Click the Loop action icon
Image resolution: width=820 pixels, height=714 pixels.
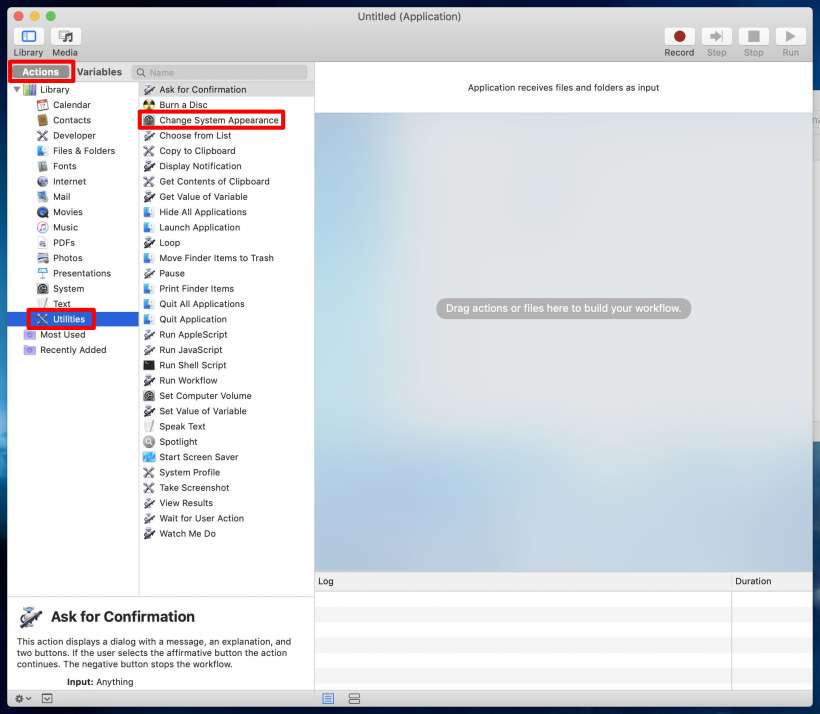149,243
